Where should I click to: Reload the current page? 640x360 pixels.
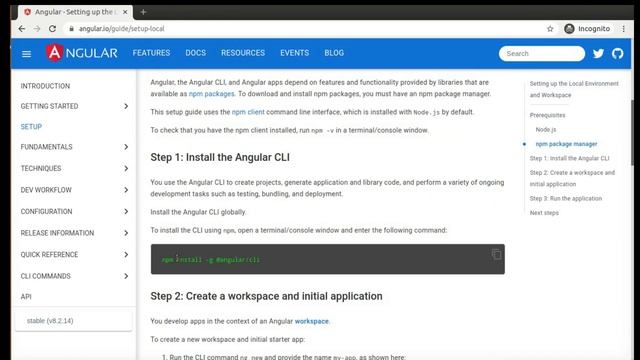(x=52, y=29)
